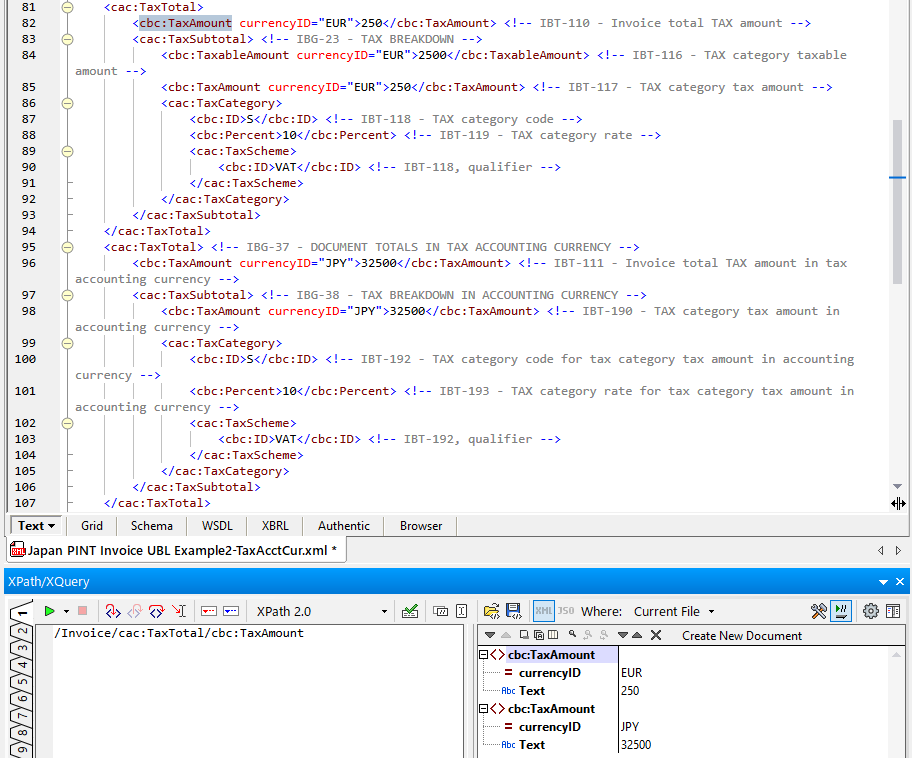The width and height of the screenshot is (912, 758).
Task: Click the editor vertical scrollbar thumb
Action: [x=897, y=201]
